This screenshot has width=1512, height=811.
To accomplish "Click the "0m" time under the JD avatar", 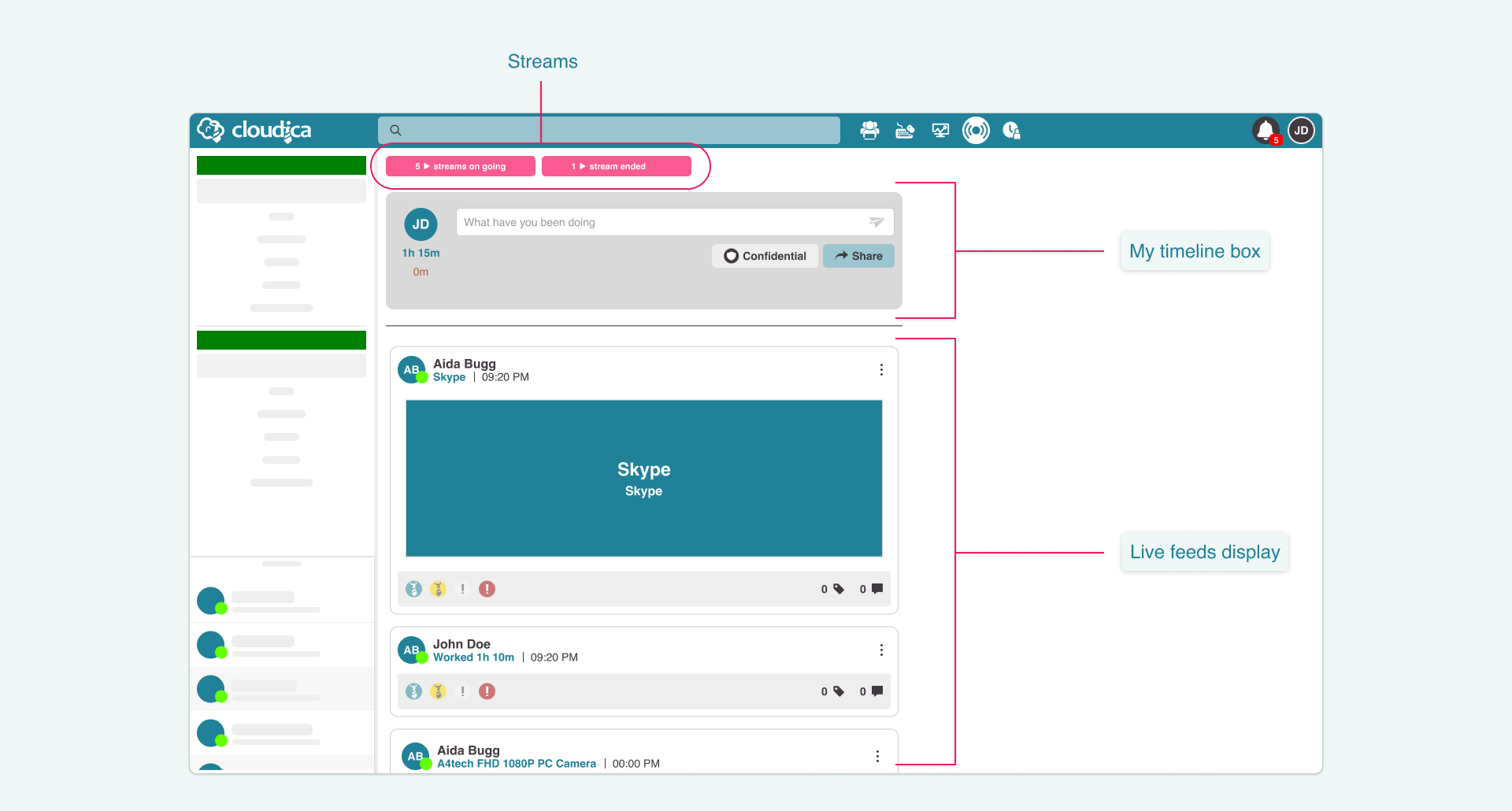I will tap(421, 272).
